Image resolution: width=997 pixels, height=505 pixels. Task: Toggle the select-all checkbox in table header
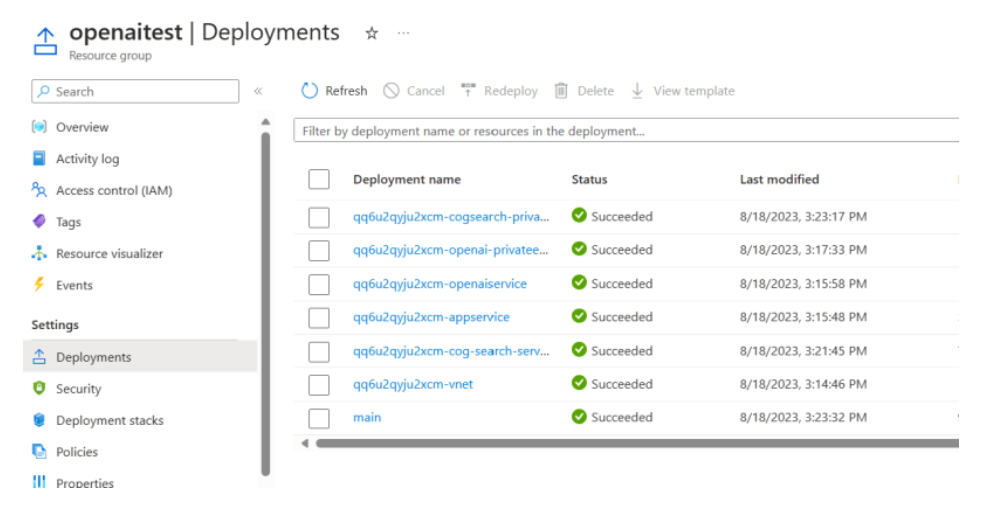tap(319, 179)
